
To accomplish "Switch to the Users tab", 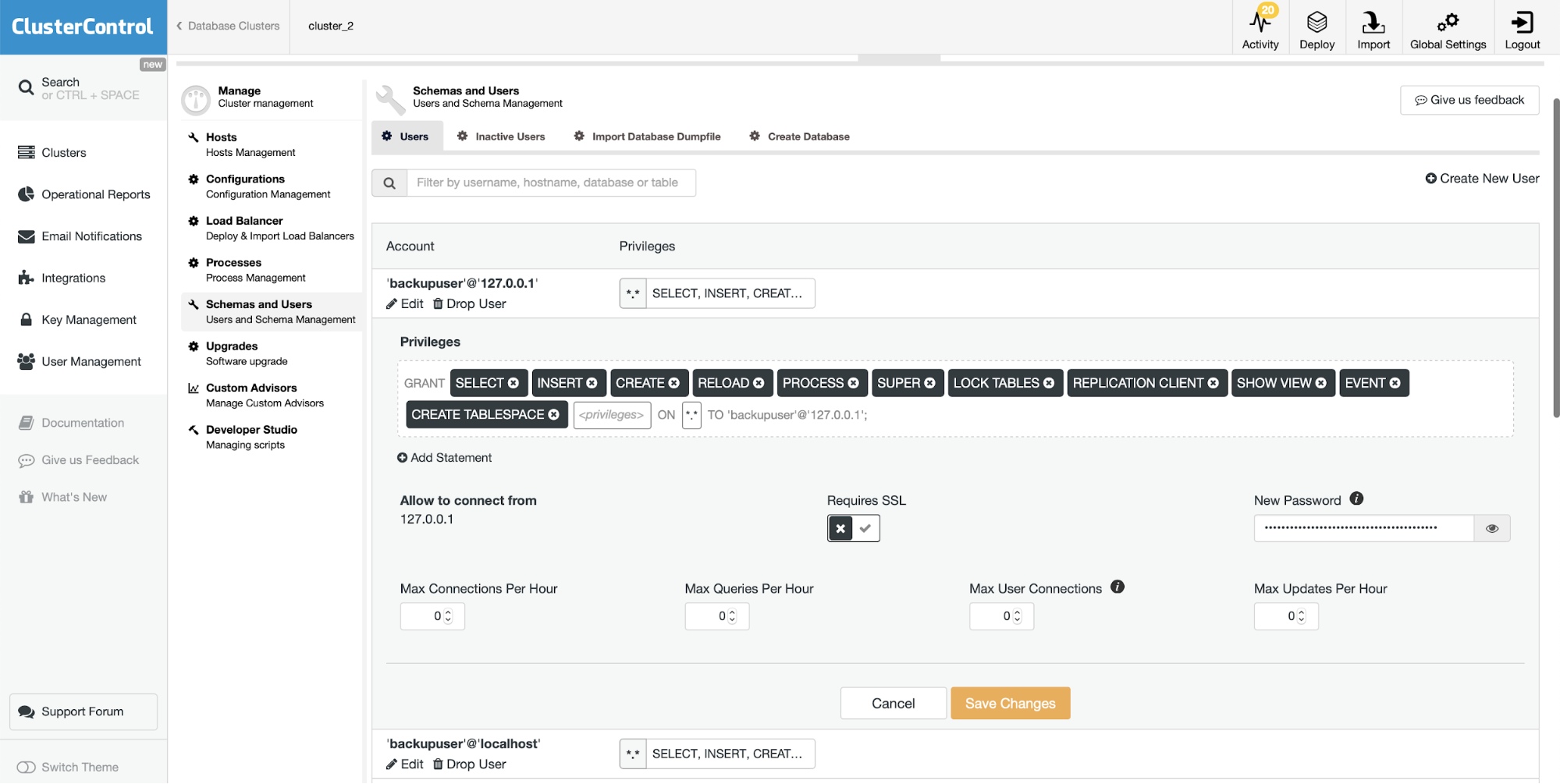I will point(407,137).
